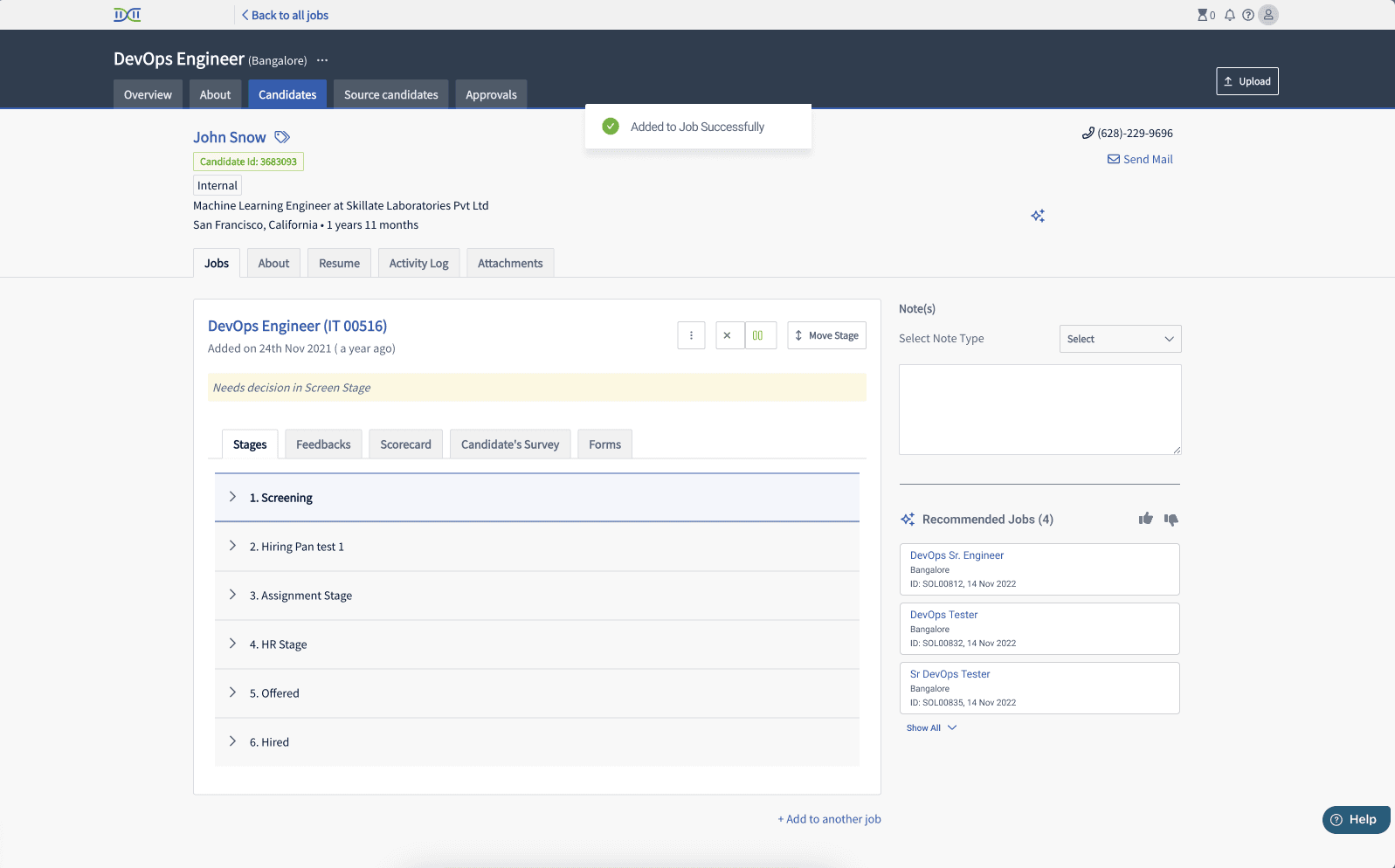Click the Candidate Id: 3683093 badge
Viewport: 1395px width, 868px height.
tap(248, 162)
